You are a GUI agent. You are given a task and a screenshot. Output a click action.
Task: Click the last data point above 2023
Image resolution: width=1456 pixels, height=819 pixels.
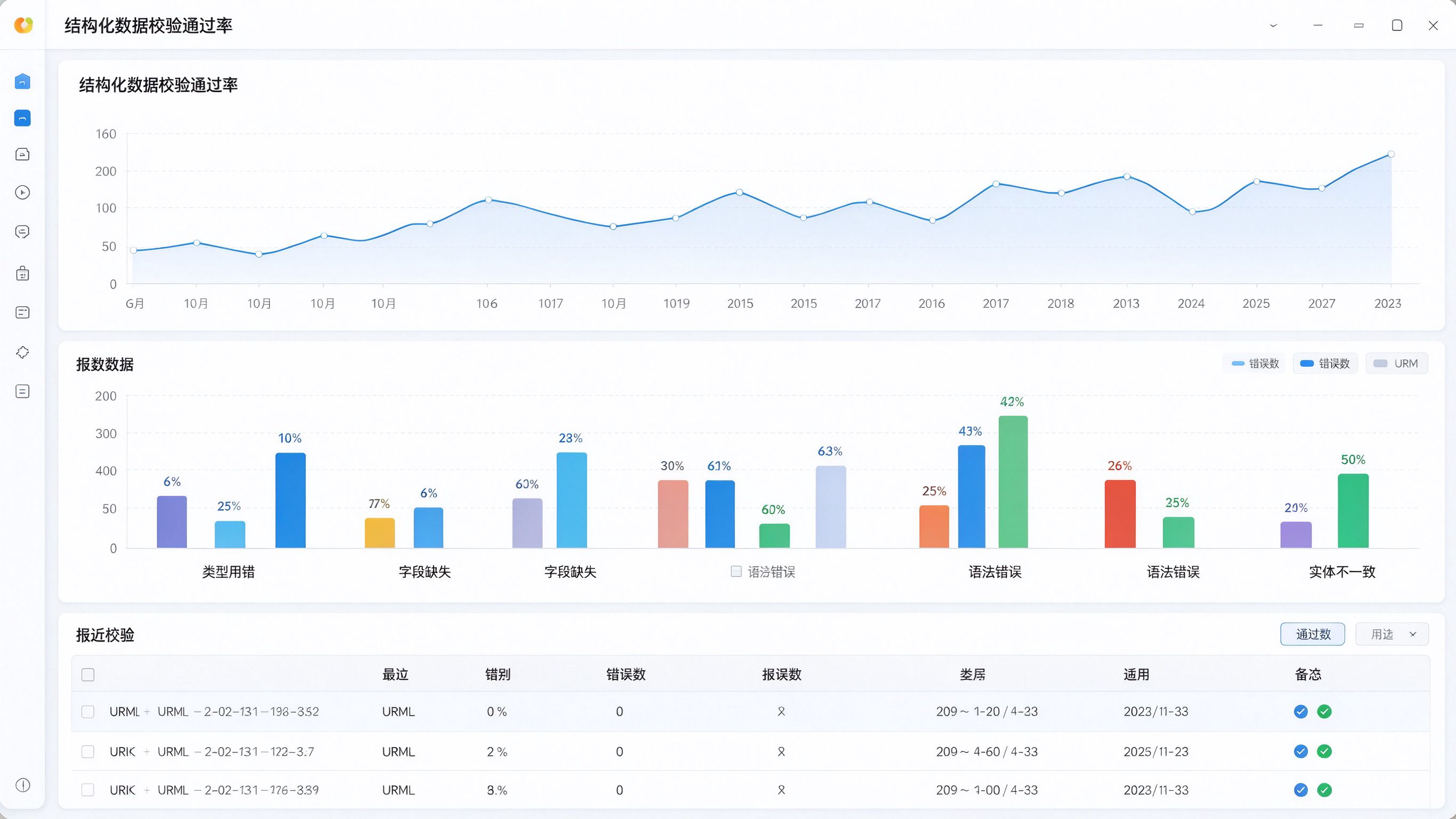point(1391,154)
